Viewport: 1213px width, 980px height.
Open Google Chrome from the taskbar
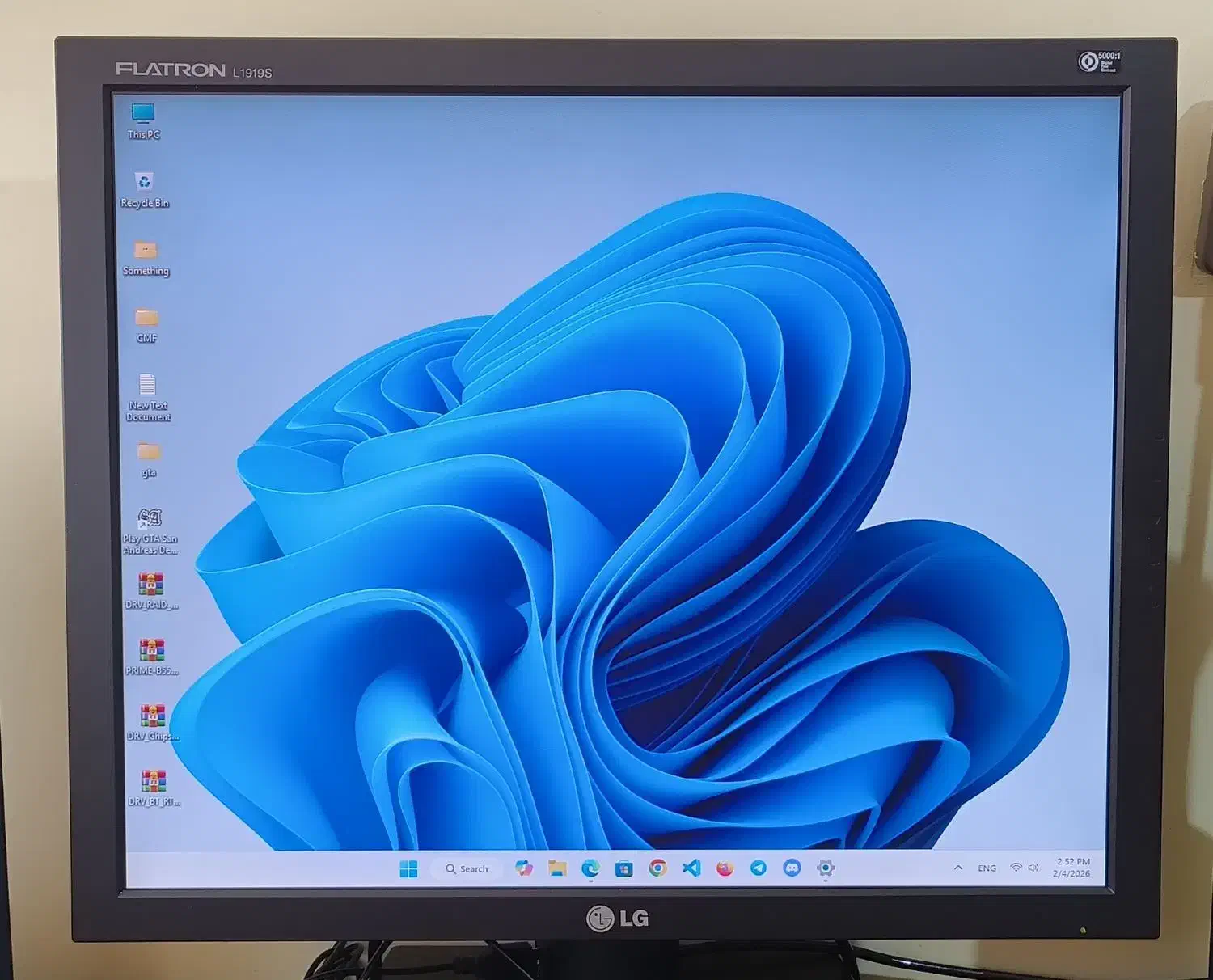tap(657, 868)
